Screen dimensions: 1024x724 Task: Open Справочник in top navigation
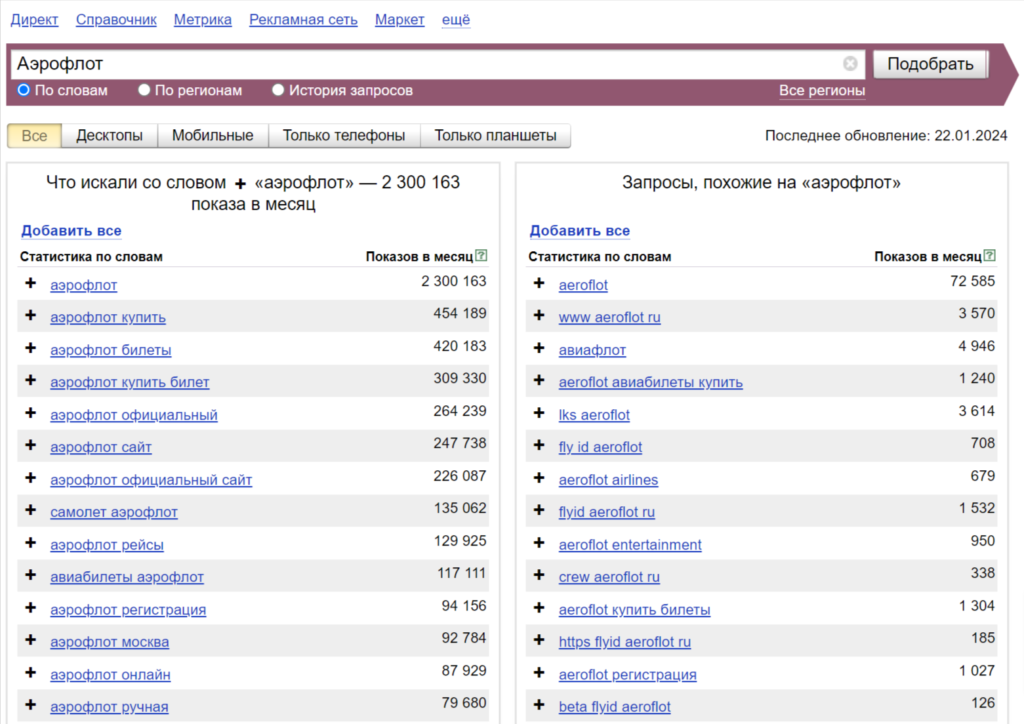tap(116, 20)
